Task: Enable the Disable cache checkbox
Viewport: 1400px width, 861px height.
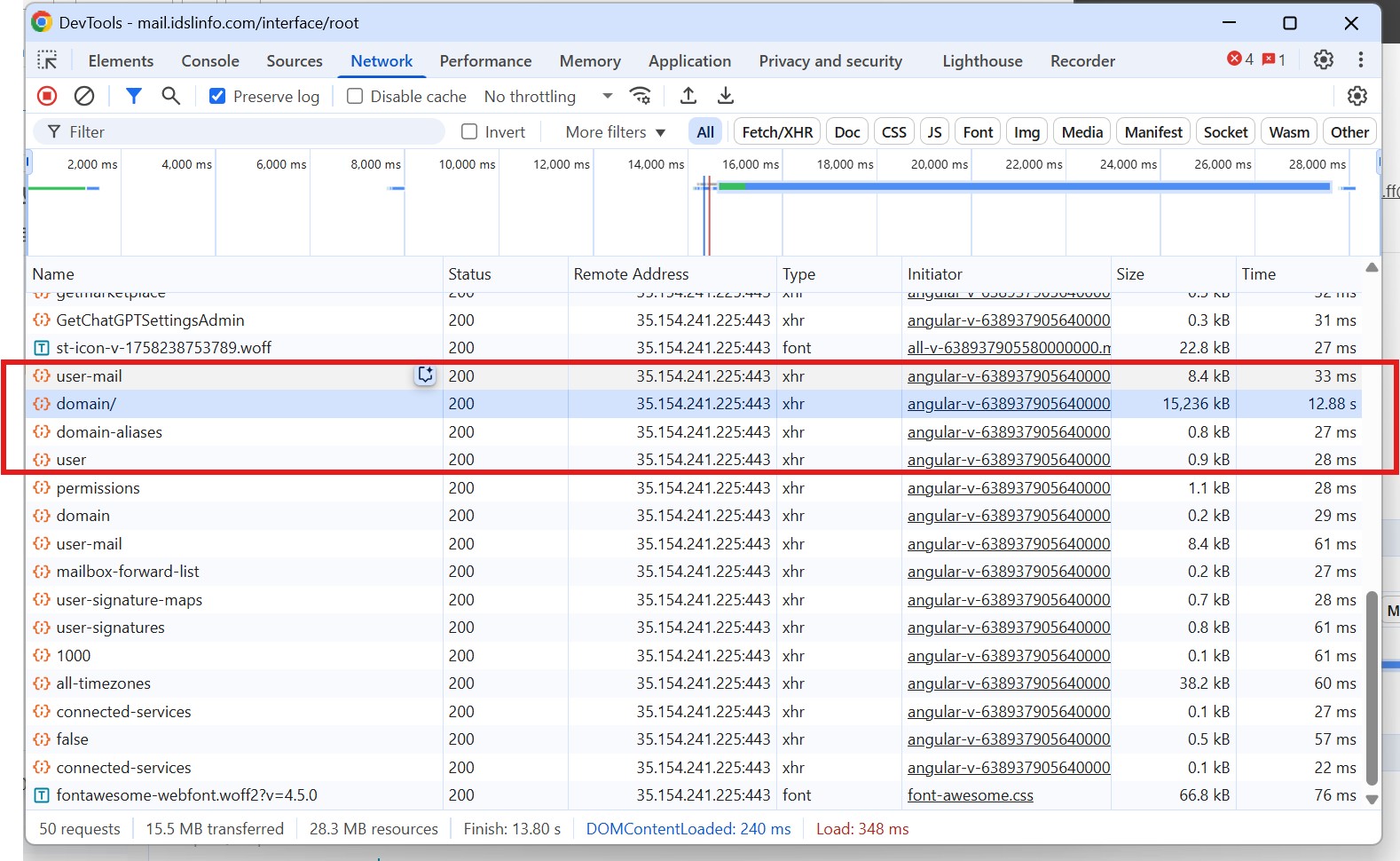Action: [x=355, y=96]
